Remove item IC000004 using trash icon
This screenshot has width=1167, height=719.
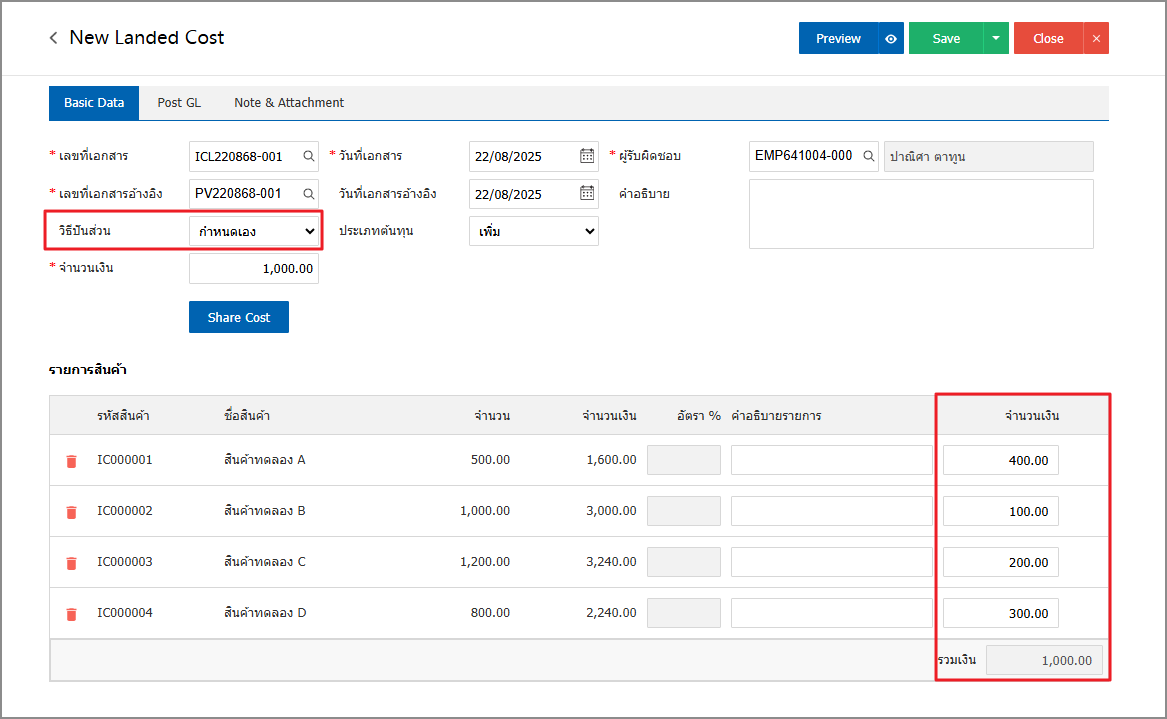(71, 614)
